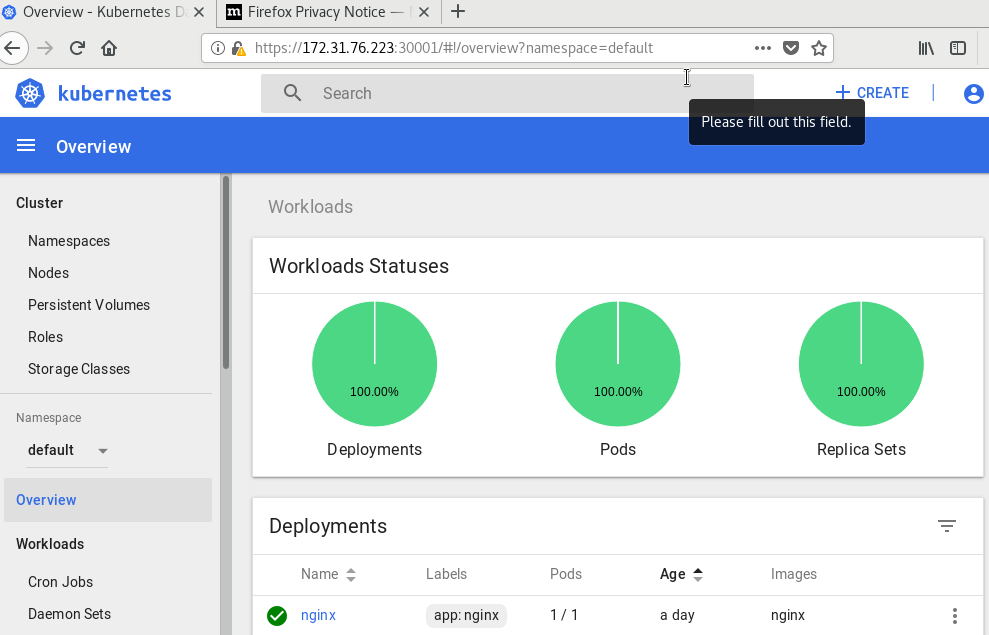Open the Firefox library icon
989x635 pixels.
(x=926, y=48)
